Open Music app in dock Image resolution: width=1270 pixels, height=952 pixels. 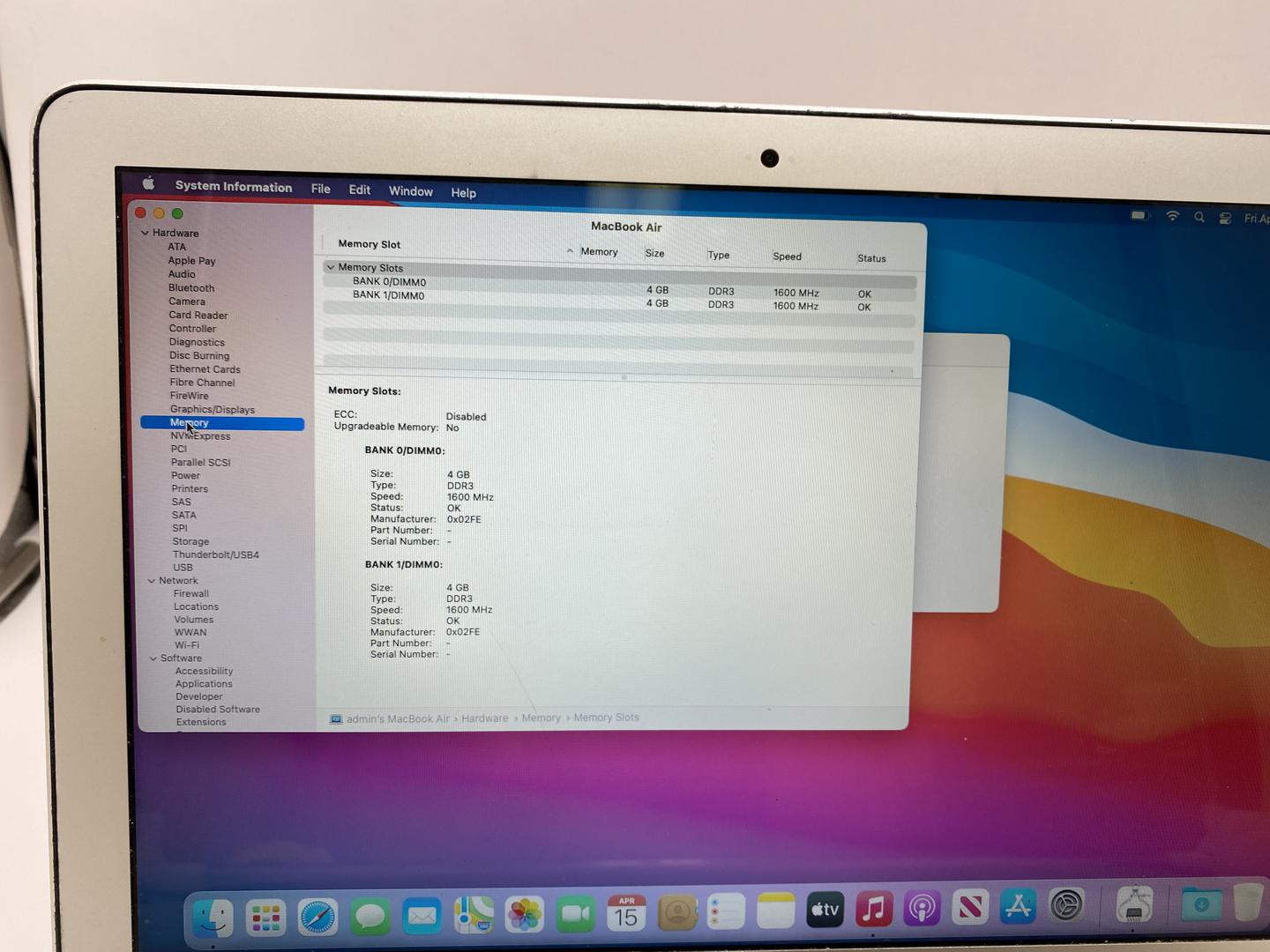coord(874,909)
